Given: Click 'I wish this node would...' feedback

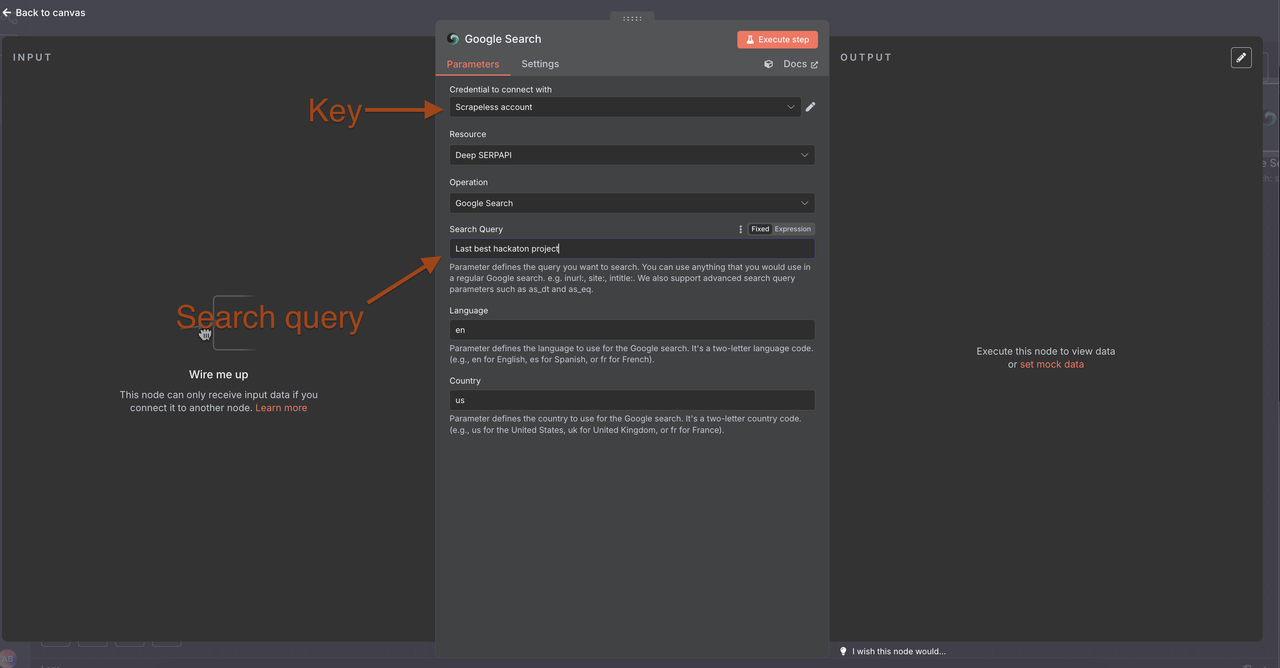Looking at the screenshot, I should click(x=898, y=651).
